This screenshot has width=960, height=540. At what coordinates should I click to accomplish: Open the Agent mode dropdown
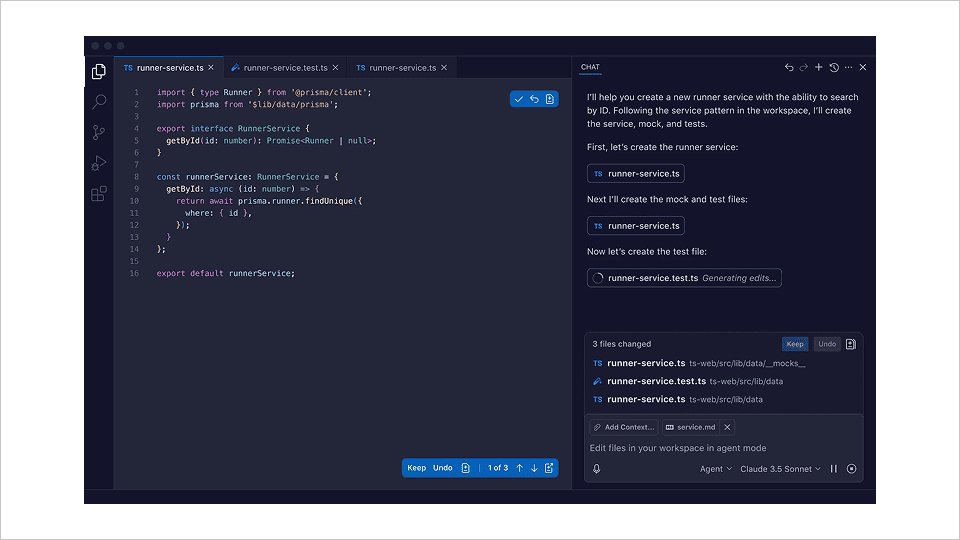715,469
